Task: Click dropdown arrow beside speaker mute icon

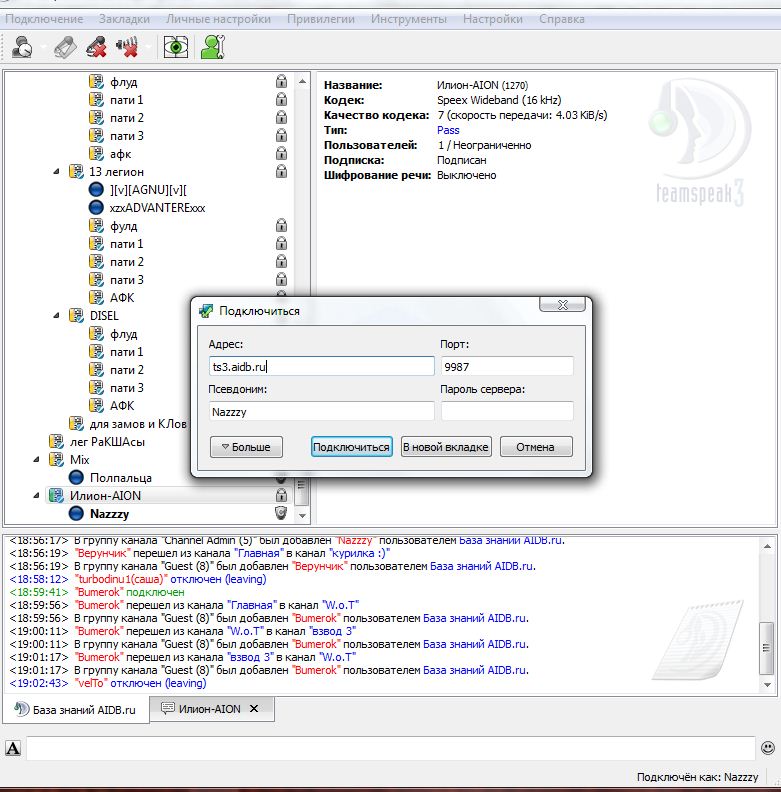Action: click(x=149, y=47)
